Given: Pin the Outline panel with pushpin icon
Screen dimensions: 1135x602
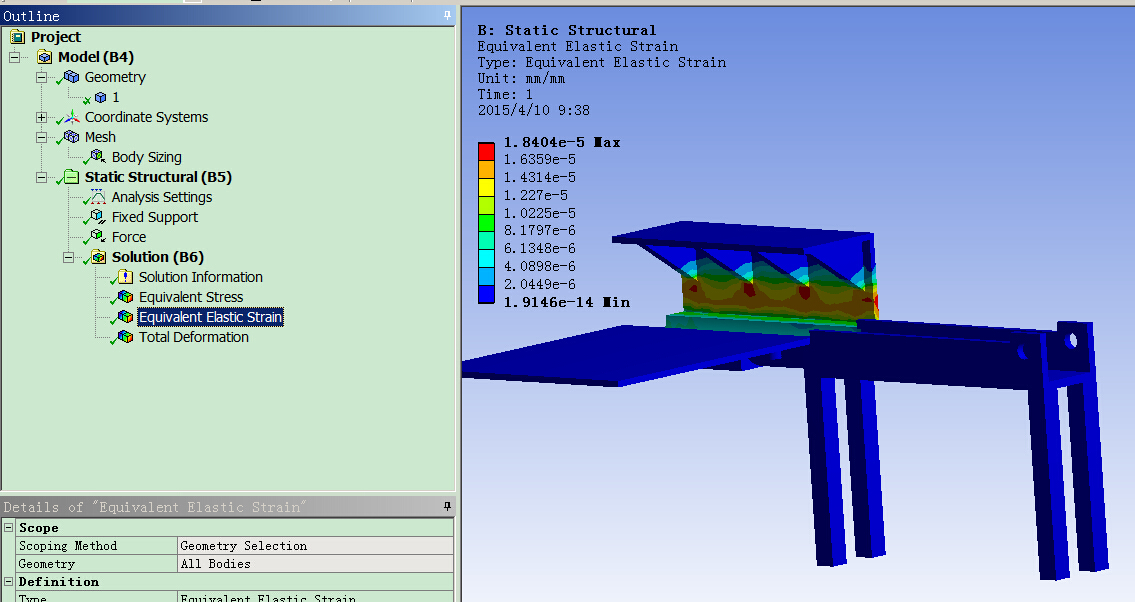Looking at the screenshot, I should 447,15.
